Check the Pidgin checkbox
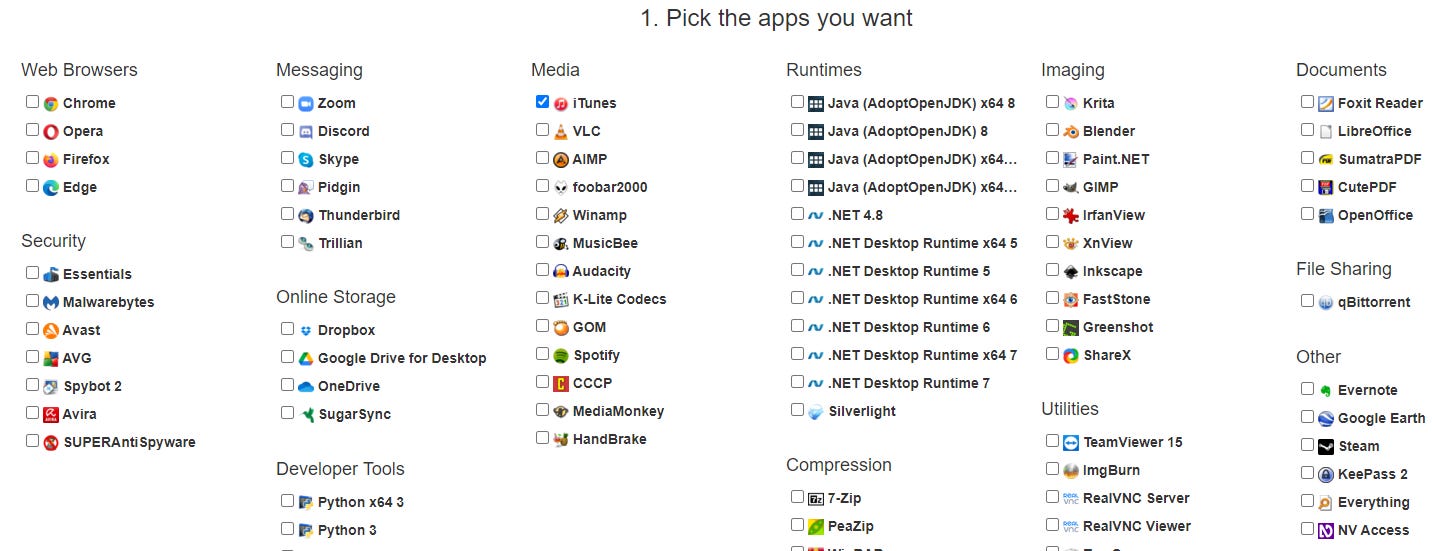This screenshot has height=551, width=1432. point(287,186)
